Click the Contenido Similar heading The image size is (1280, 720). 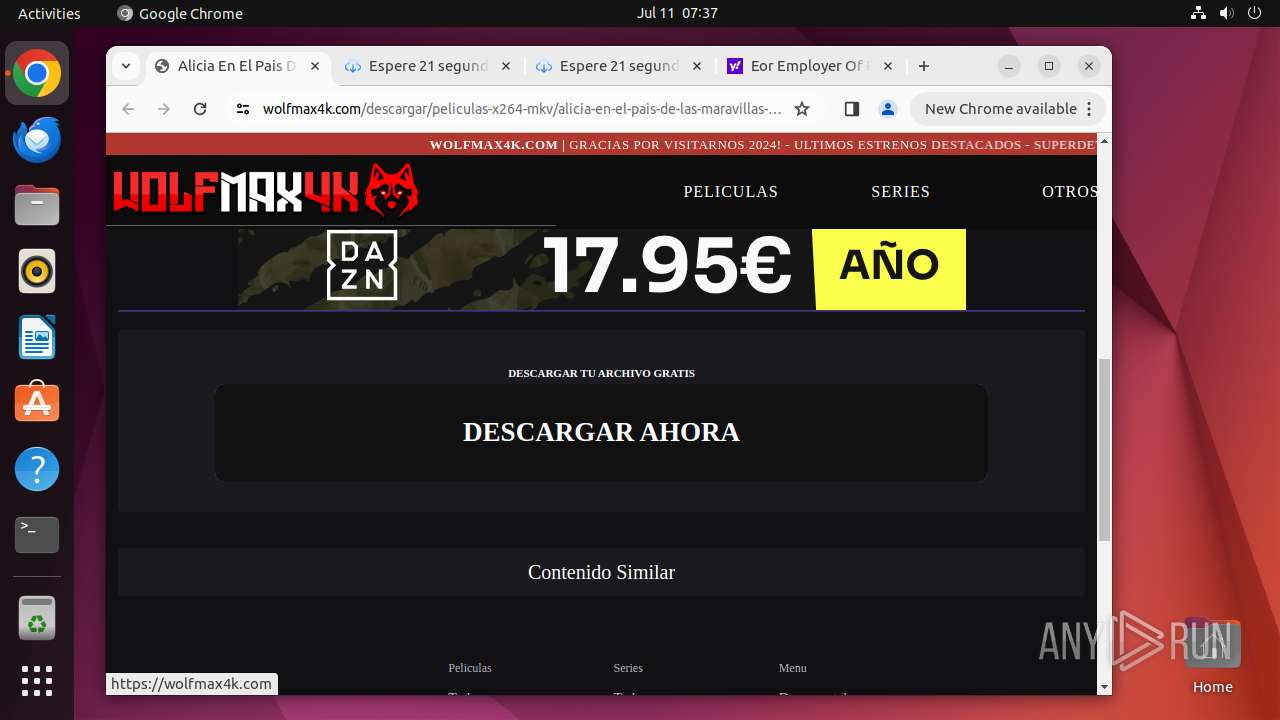click(x=601, y=572)
